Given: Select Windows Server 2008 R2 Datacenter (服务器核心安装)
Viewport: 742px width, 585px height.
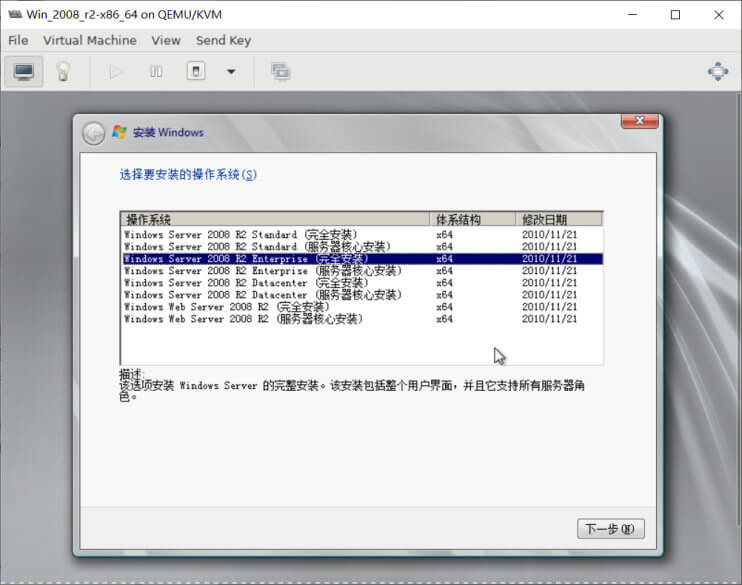Looking at the screenshot, I should pyautogui.click(x=362, y=295).
